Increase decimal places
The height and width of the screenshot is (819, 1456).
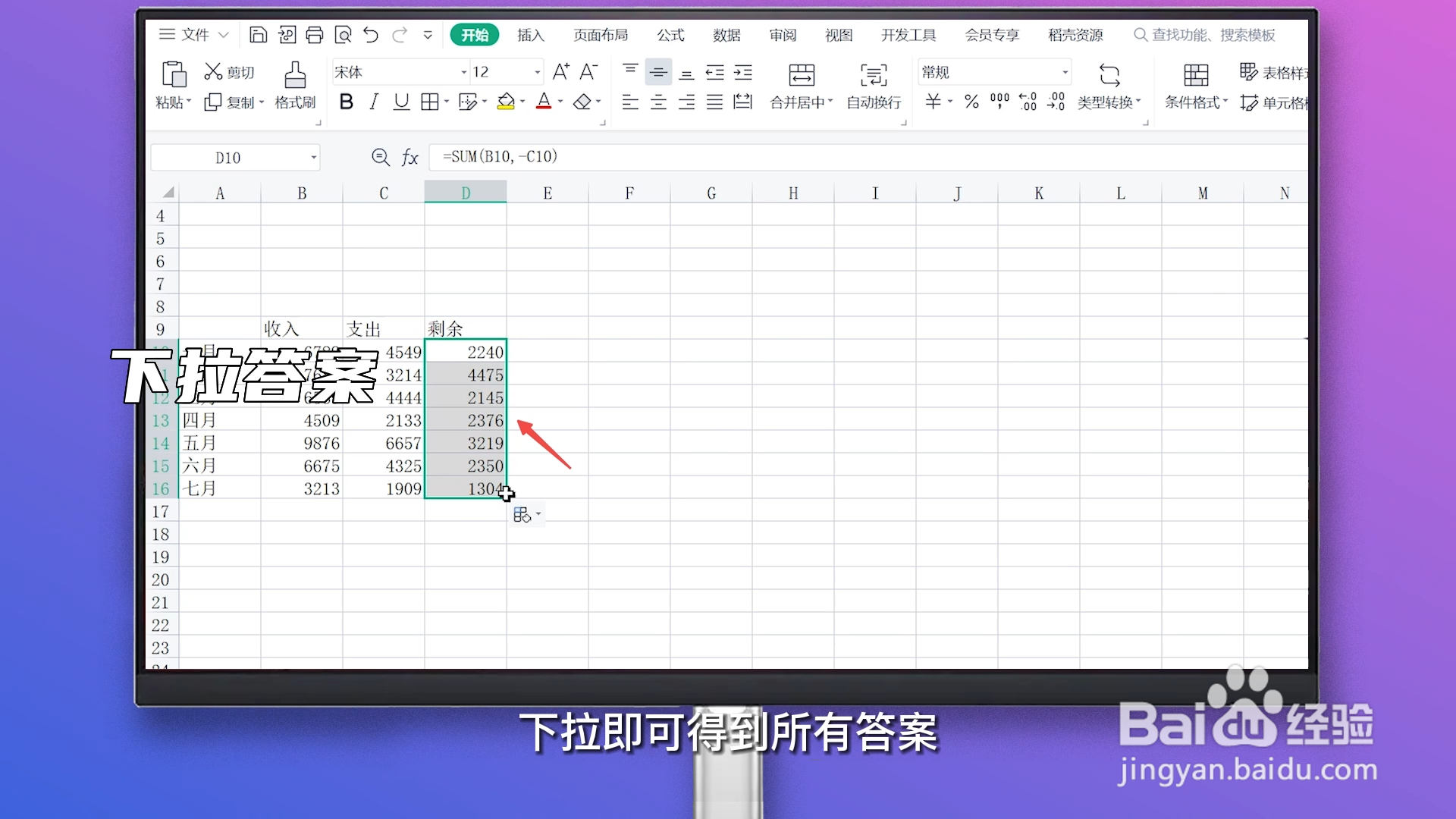1028,102
